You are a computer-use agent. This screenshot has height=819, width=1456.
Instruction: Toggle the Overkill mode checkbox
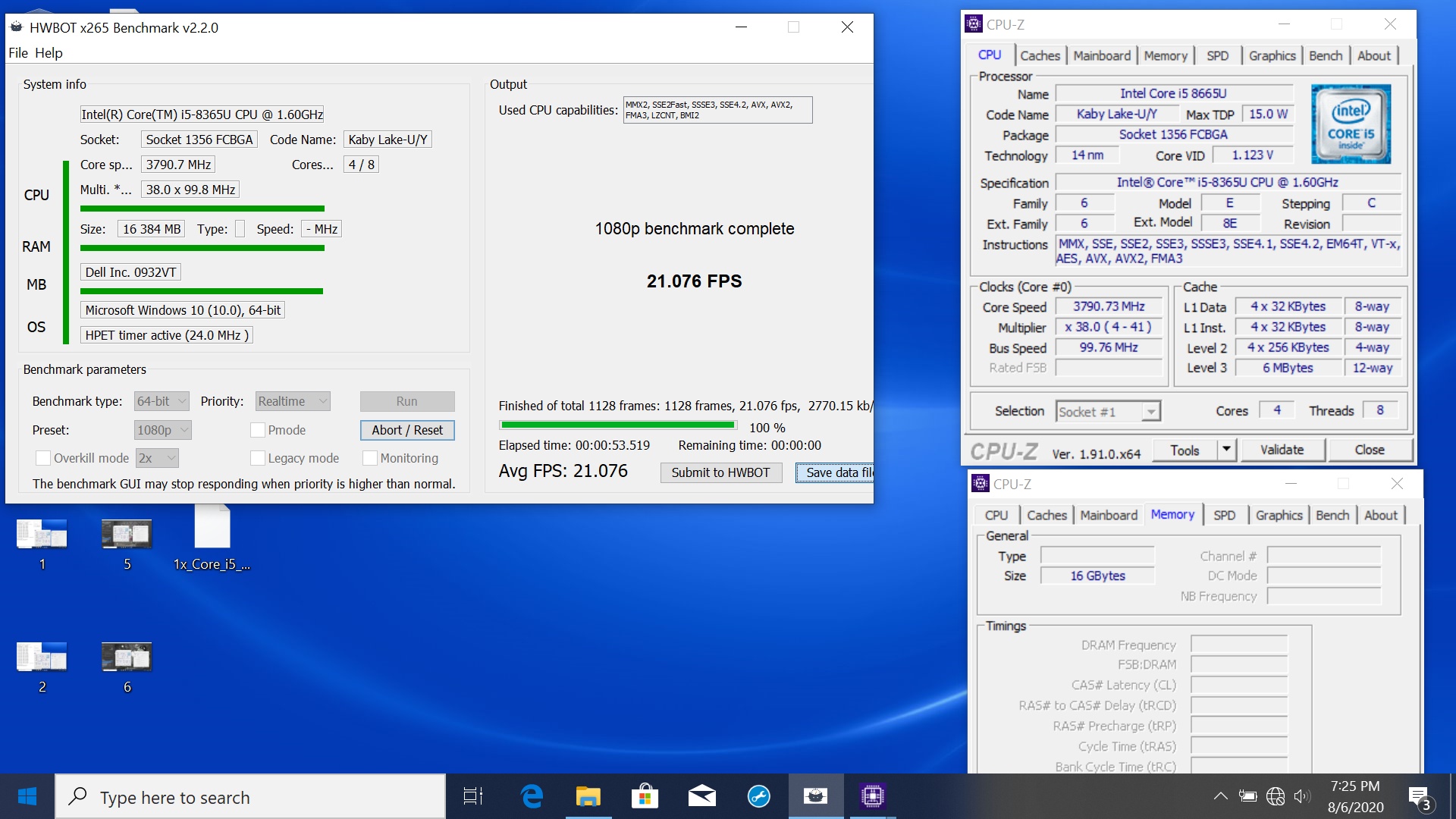[43, 458]
